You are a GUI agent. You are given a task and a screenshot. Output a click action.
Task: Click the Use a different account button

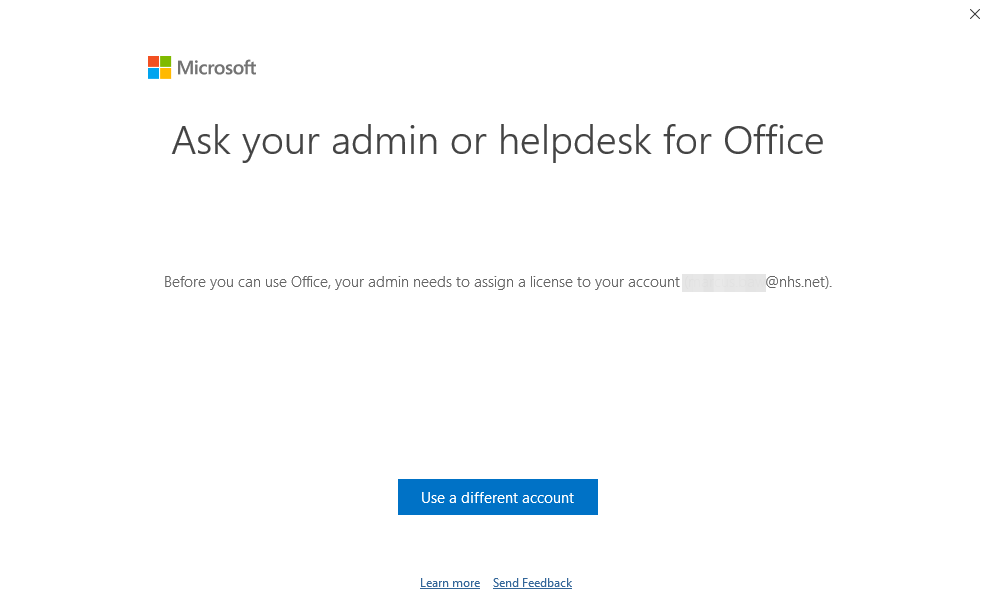(497, 497)
